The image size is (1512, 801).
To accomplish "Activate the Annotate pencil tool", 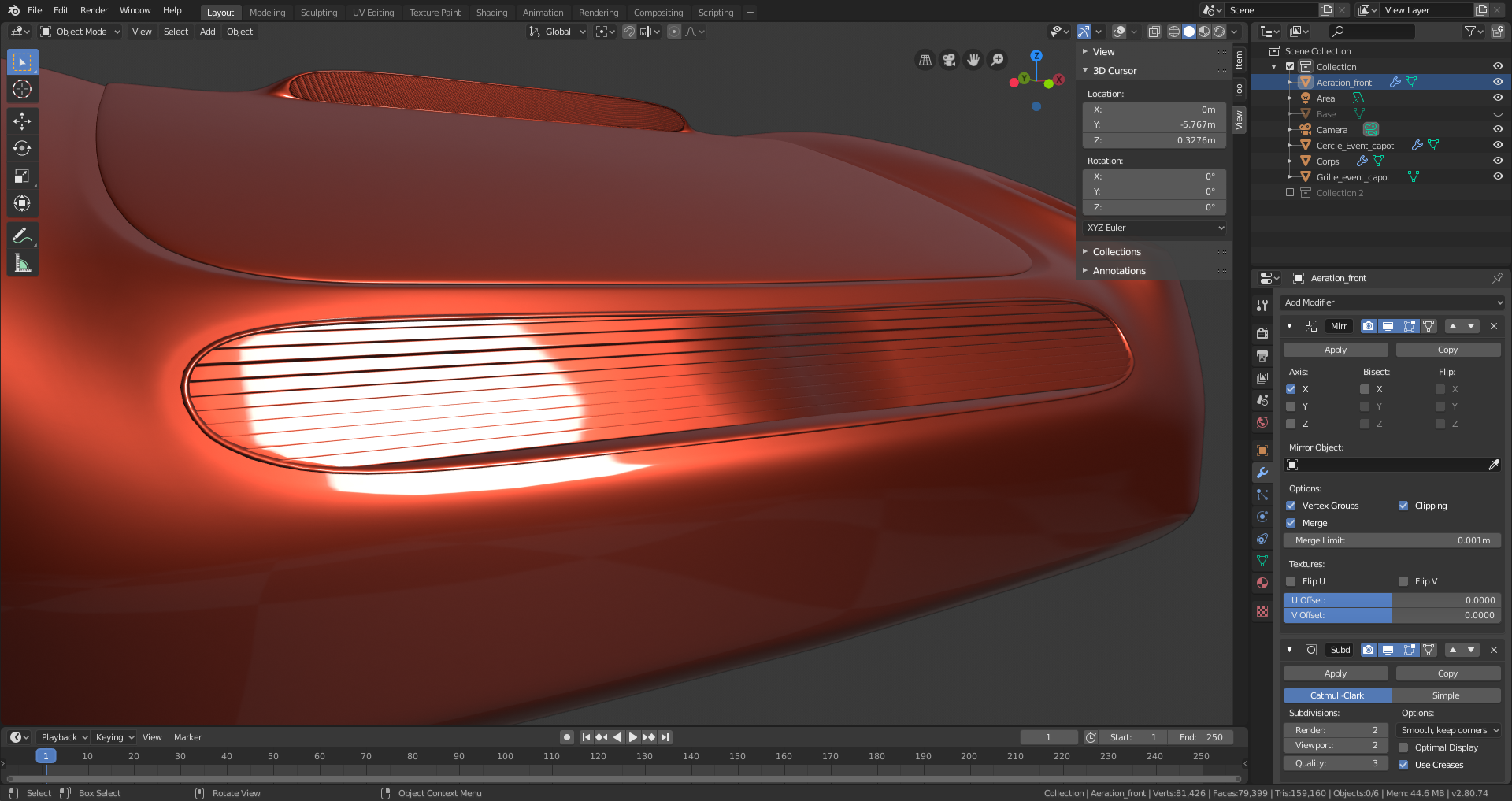I will [22, 235].
